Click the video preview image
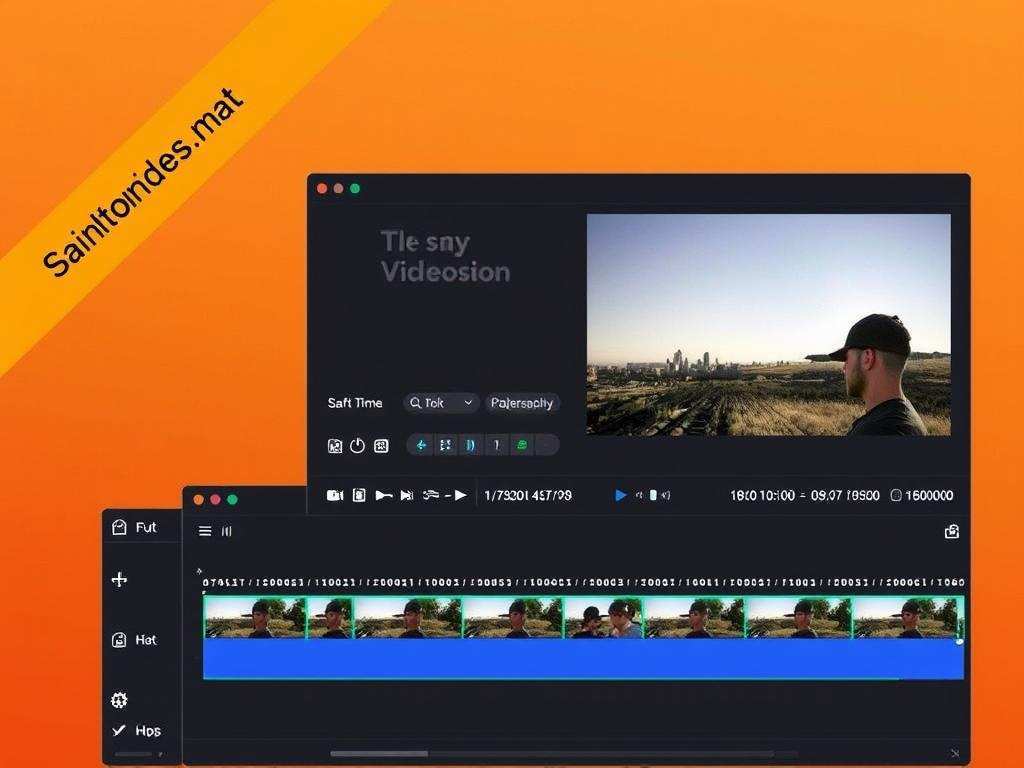 click(x=769, y=325)
